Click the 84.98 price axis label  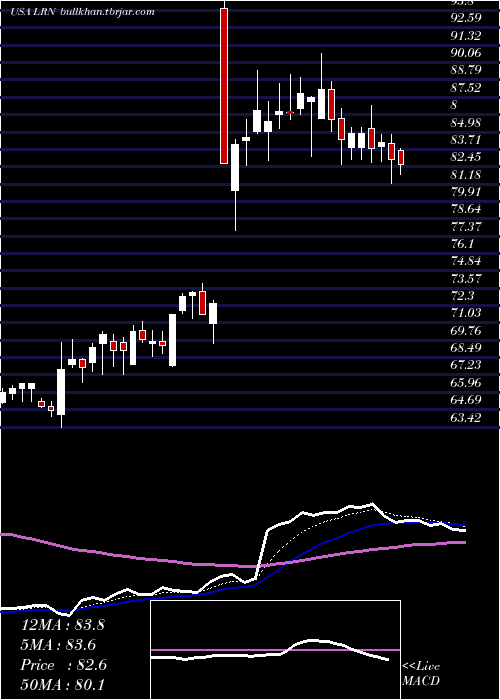tap(467, 122)
